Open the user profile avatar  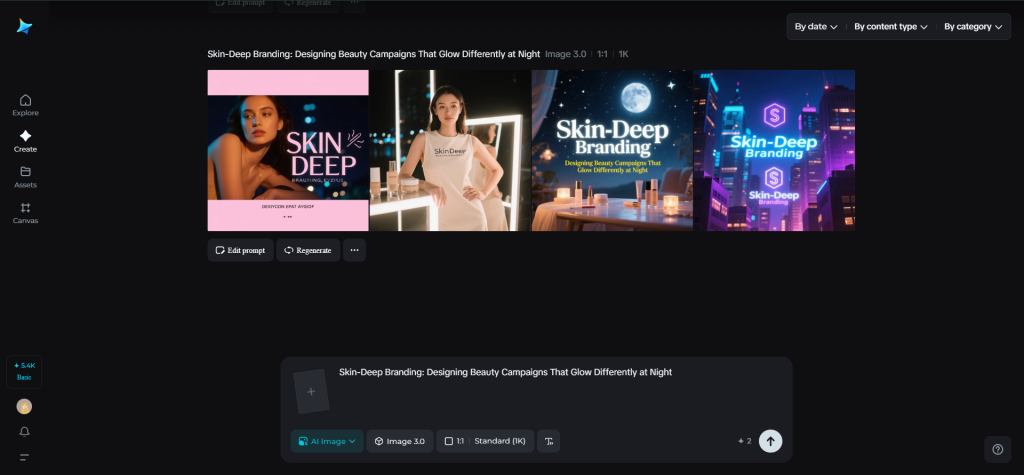[24, 406]
